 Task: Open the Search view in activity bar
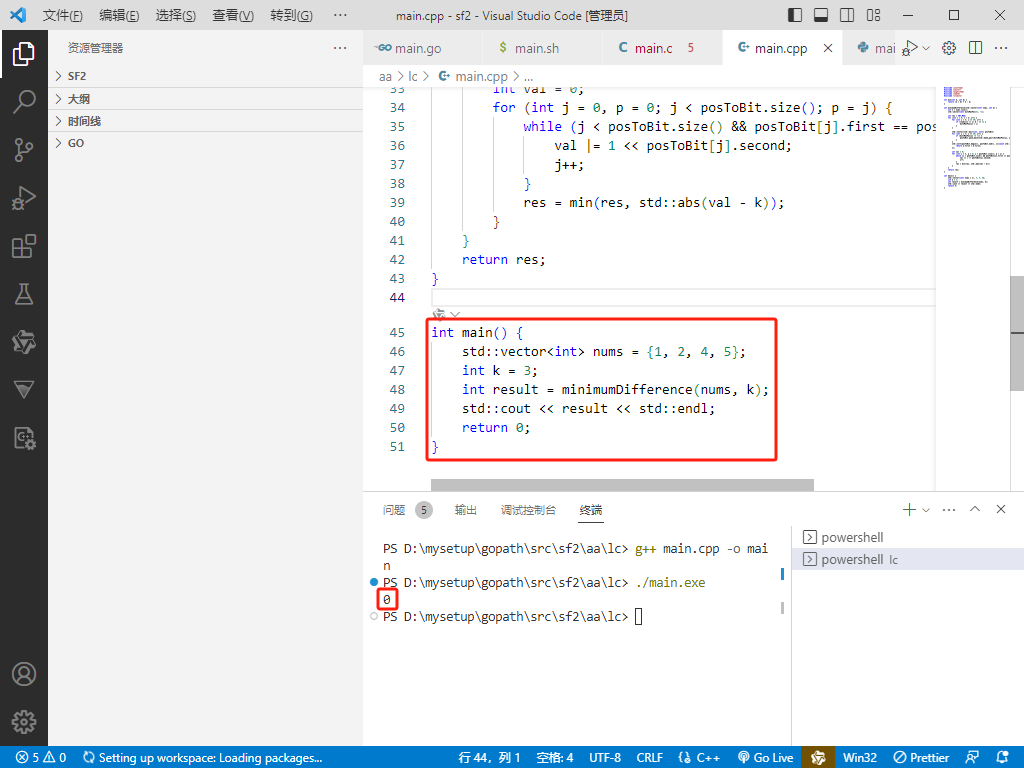(x=24, y=102)
